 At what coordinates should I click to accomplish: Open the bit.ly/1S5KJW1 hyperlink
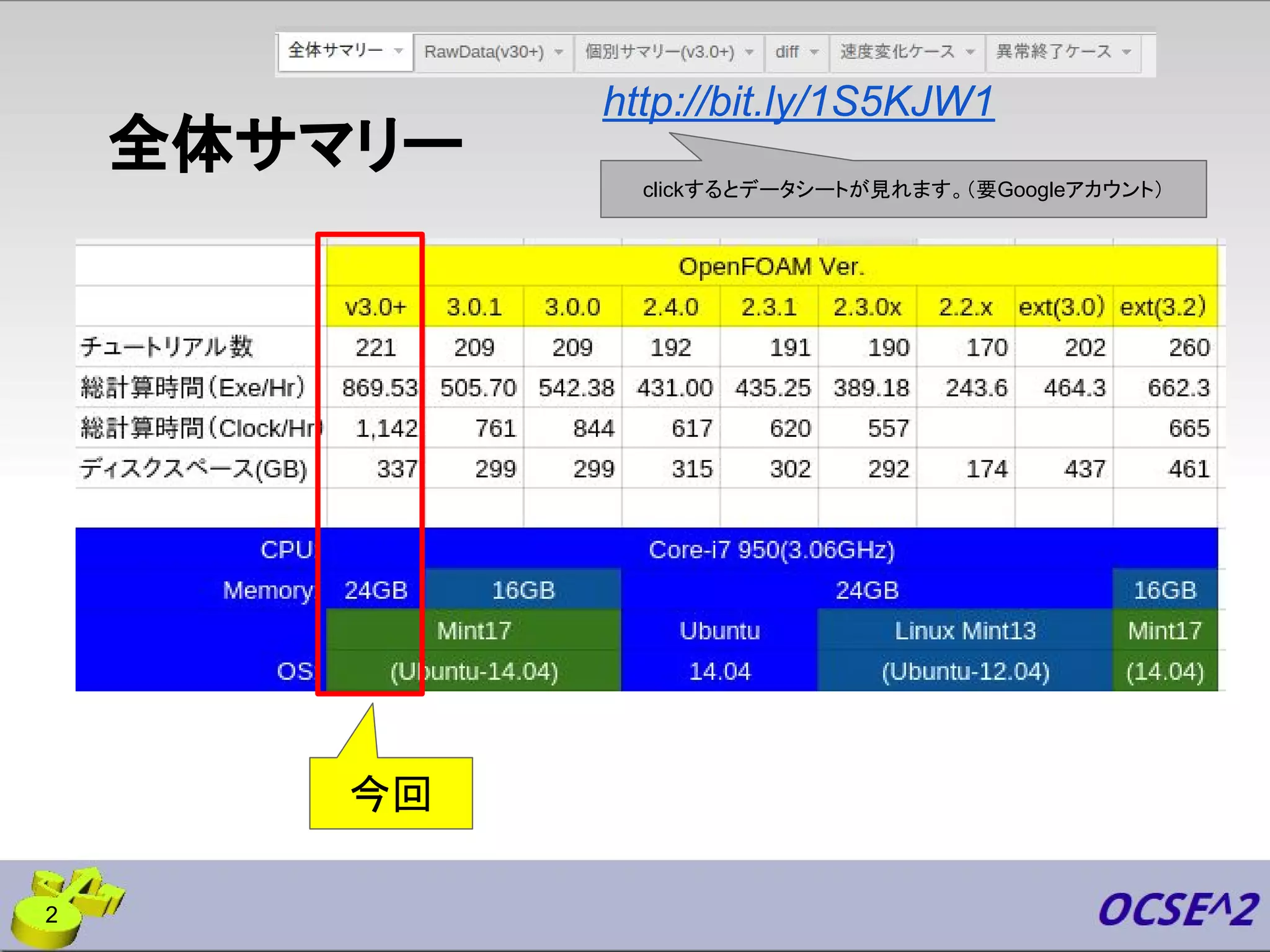click(799, 102)
